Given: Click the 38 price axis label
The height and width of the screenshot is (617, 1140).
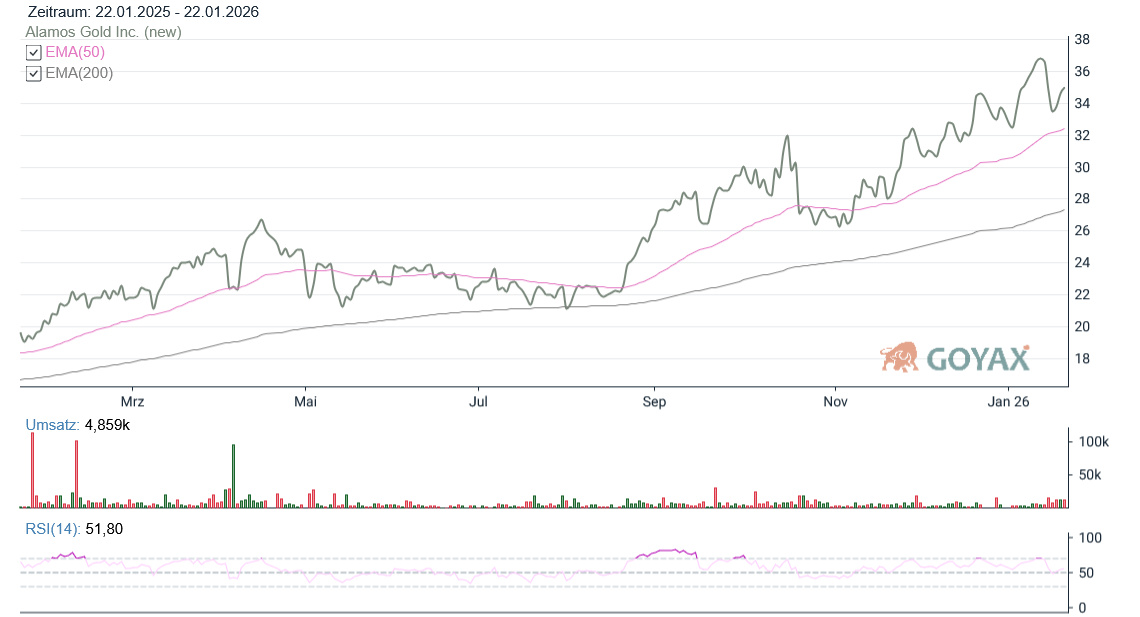Looking at the screenshot, I should point(1081,40).
